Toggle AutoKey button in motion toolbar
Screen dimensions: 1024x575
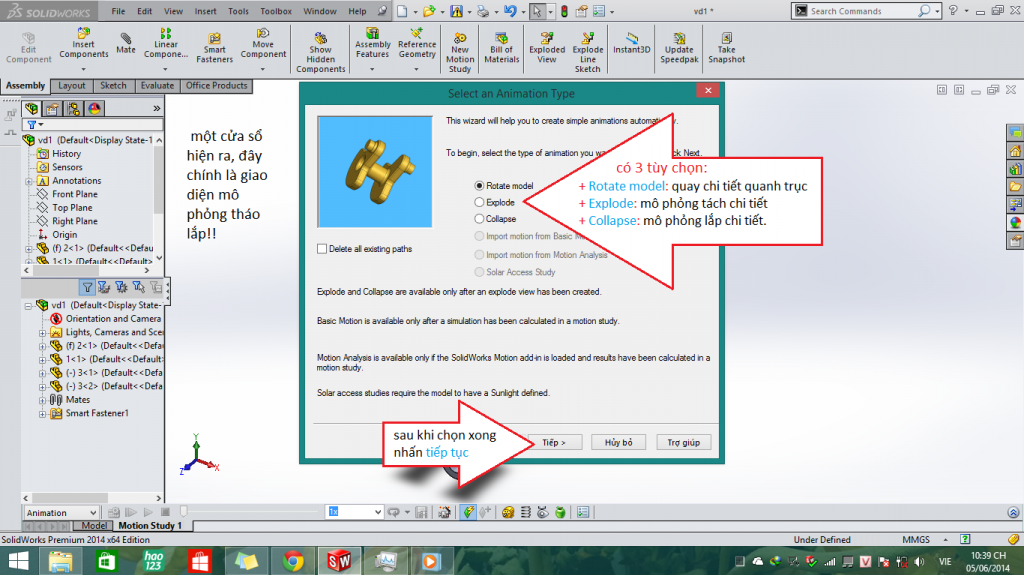click(x=468, y=512)
